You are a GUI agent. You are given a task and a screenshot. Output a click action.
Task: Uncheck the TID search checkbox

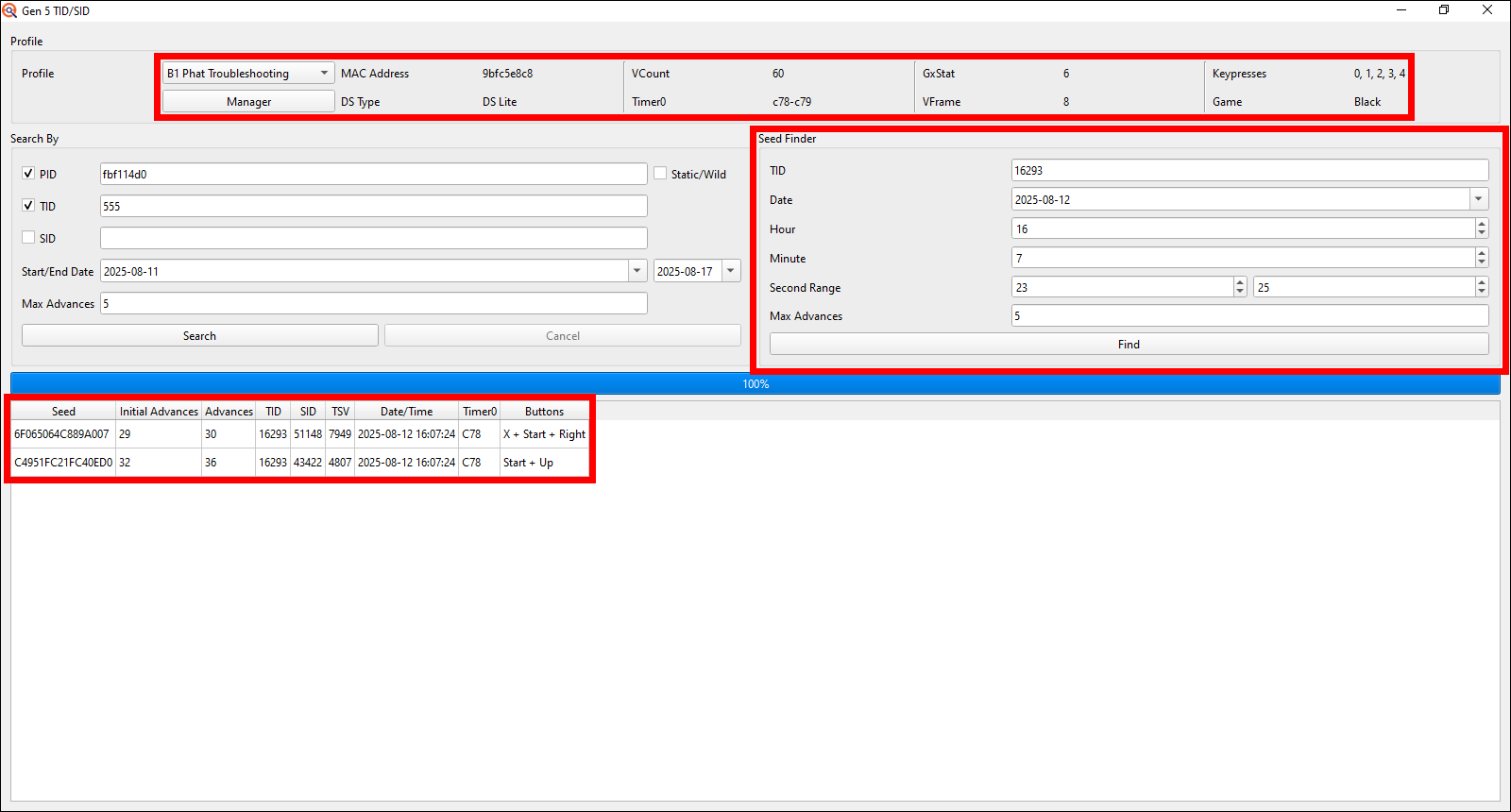[28, 206]
